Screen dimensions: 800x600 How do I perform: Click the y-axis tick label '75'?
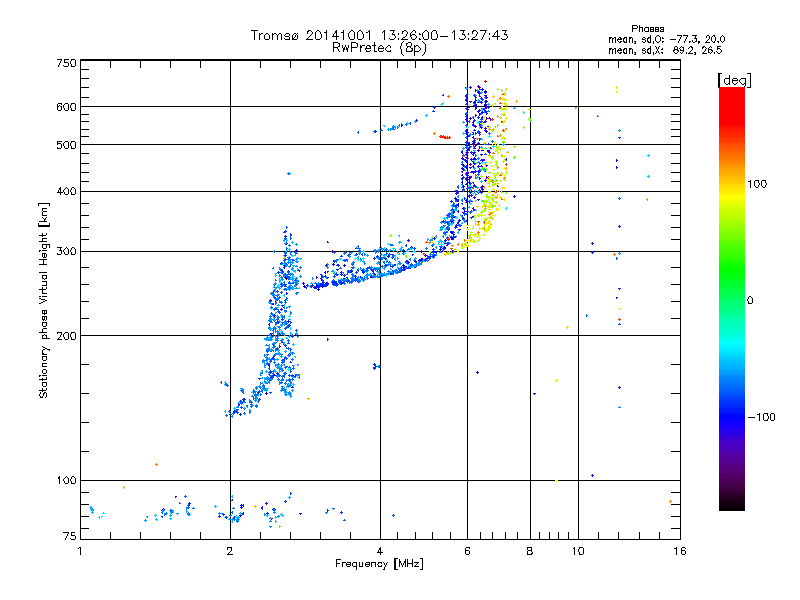tap(70, 536)
